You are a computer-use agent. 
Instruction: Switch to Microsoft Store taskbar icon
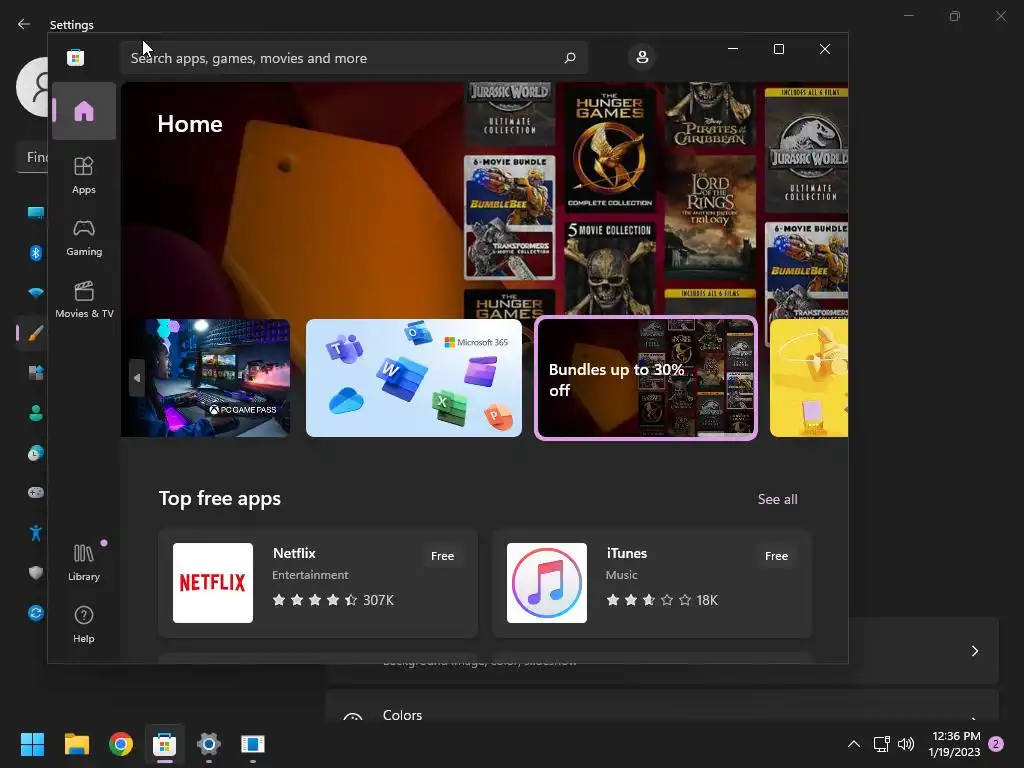tap(165, 744)
